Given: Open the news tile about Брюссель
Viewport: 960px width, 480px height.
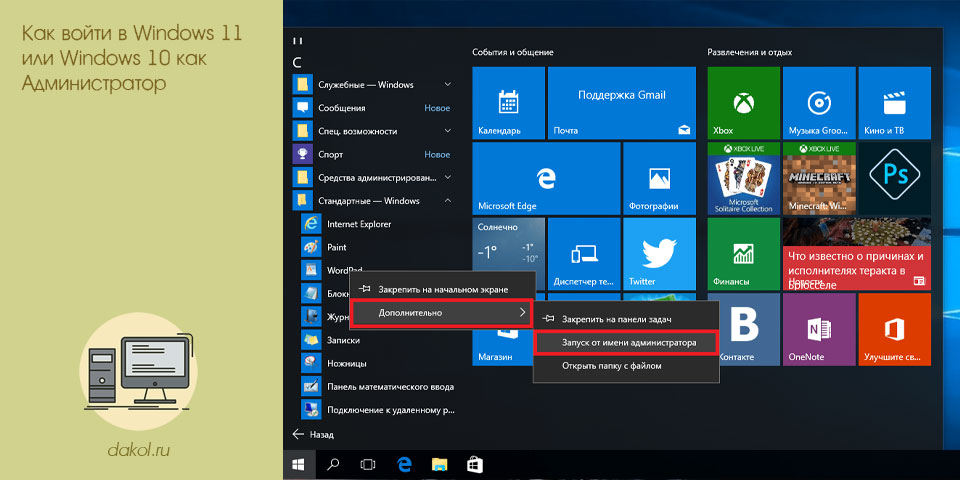Looking at the screenshot, I should pos(857,253).
